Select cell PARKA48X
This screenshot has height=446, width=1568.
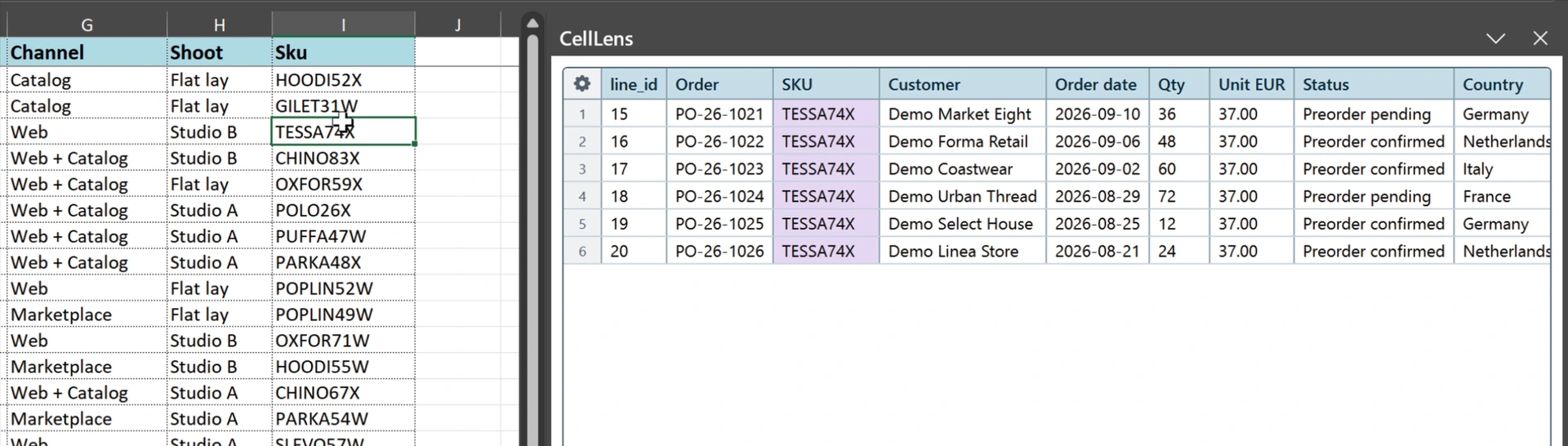click(344, 263)
